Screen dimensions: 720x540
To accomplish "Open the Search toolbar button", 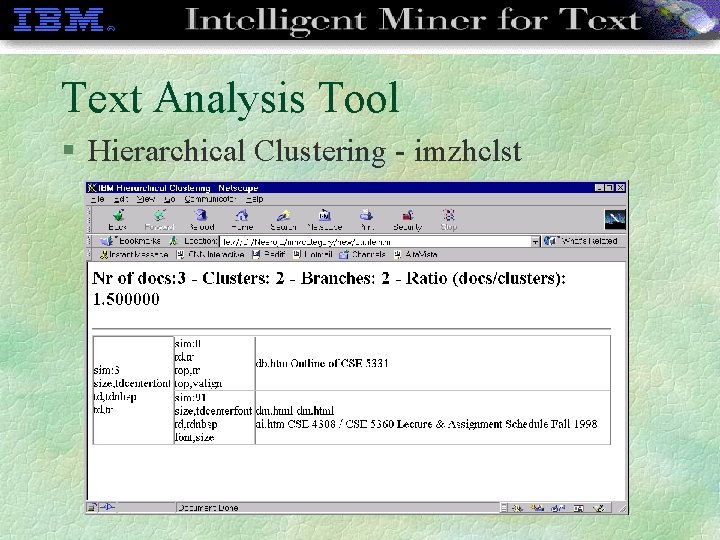I will (283, 219).
